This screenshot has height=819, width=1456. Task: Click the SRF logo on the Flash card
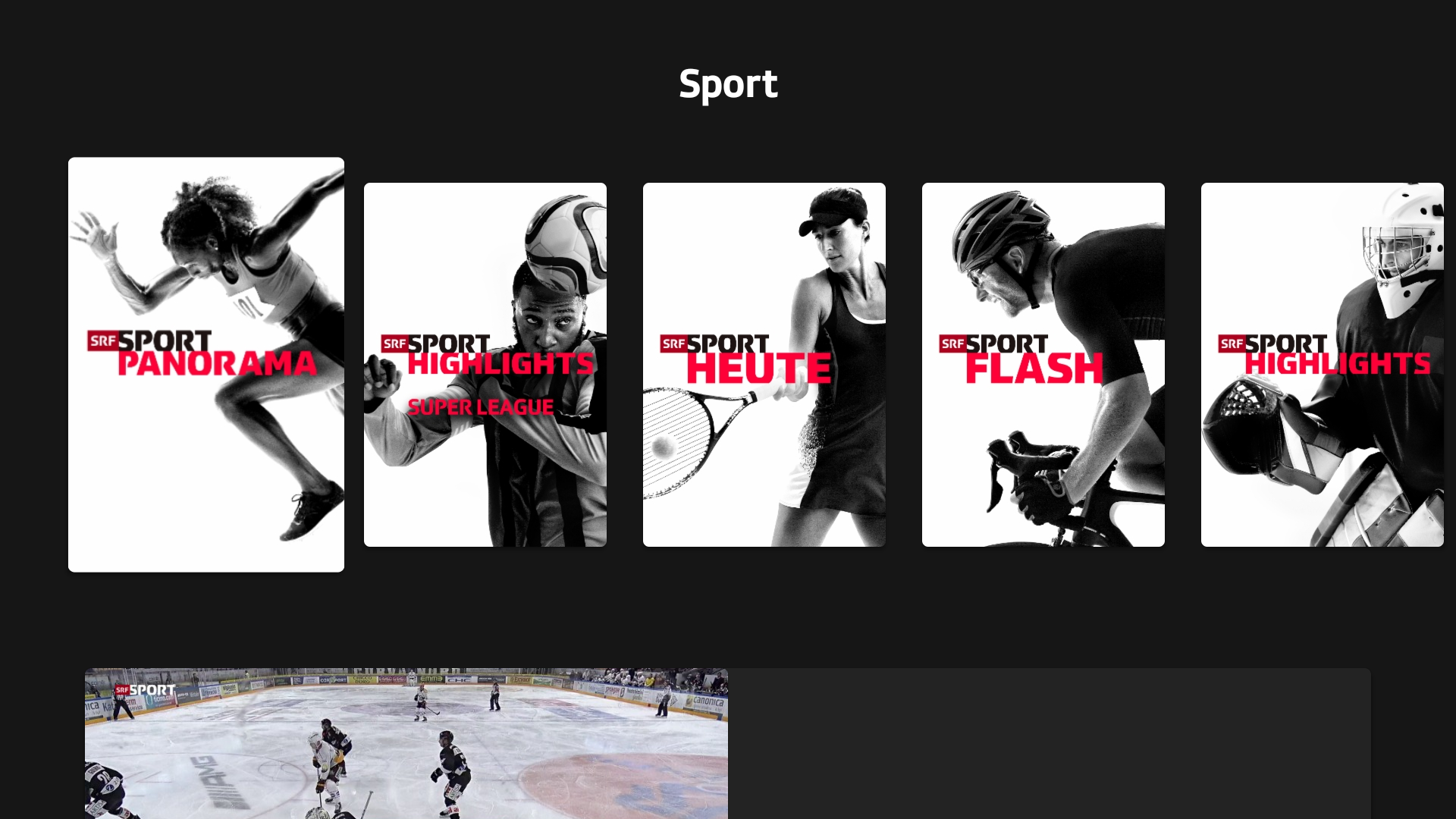pyautogui.click(x=952, y=344)
